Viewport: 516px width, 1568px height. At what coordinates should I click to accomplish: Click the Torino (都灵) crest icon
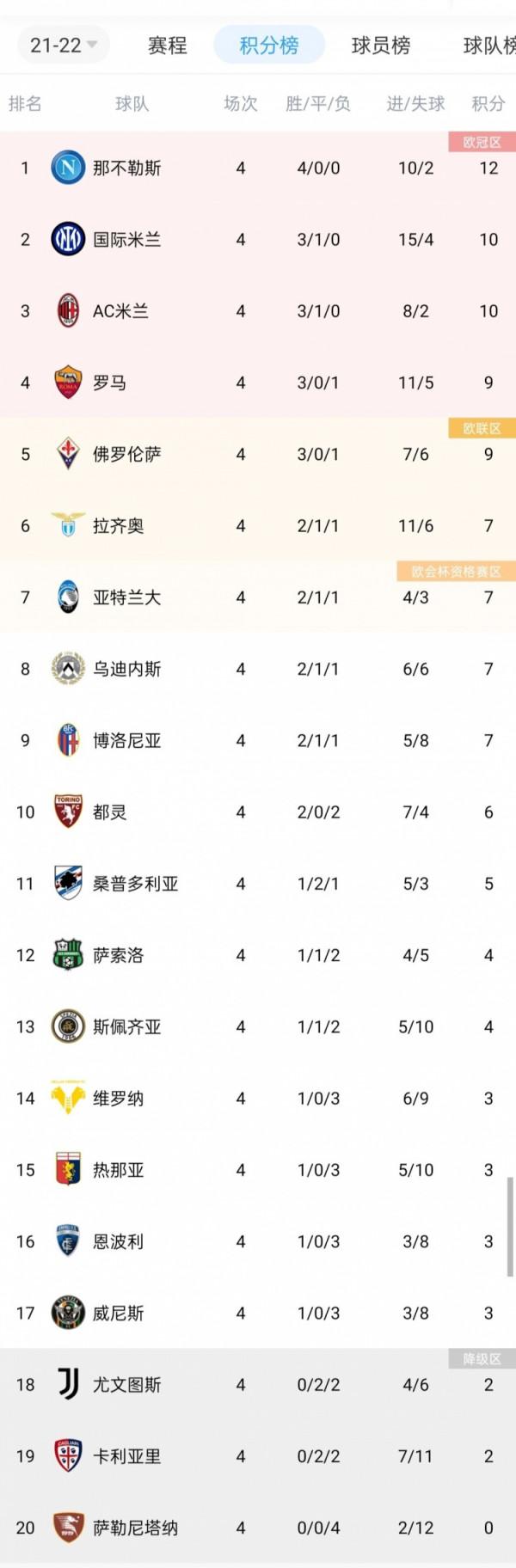66,812
